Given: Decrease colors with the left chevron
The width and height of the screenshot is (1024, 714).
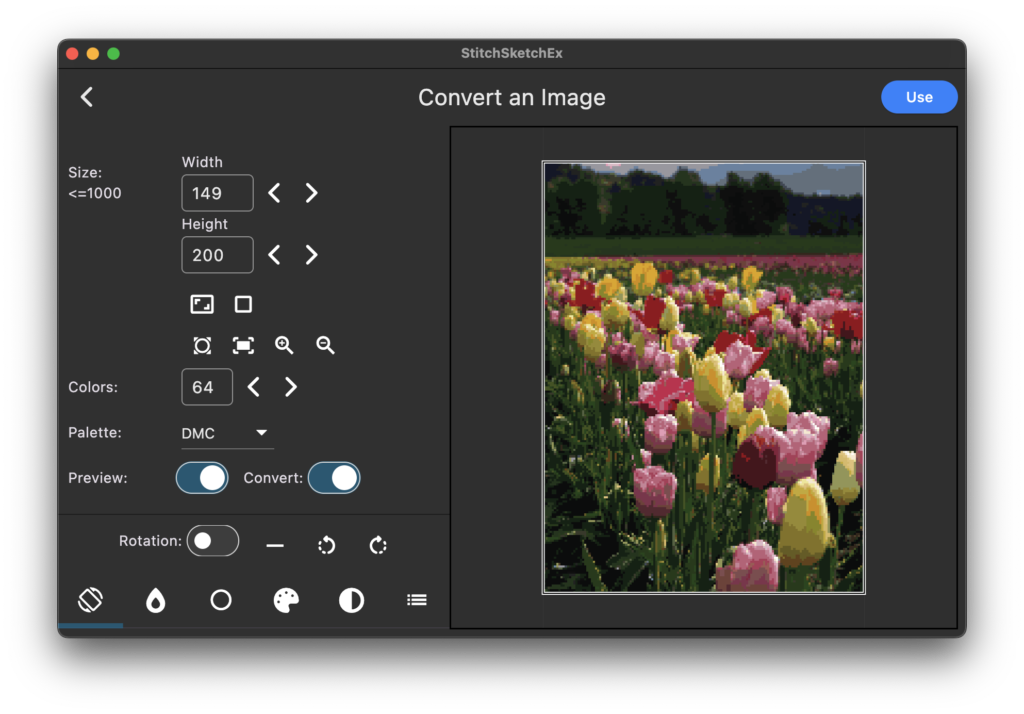Looking at the screenshot, I should (254, 387).
